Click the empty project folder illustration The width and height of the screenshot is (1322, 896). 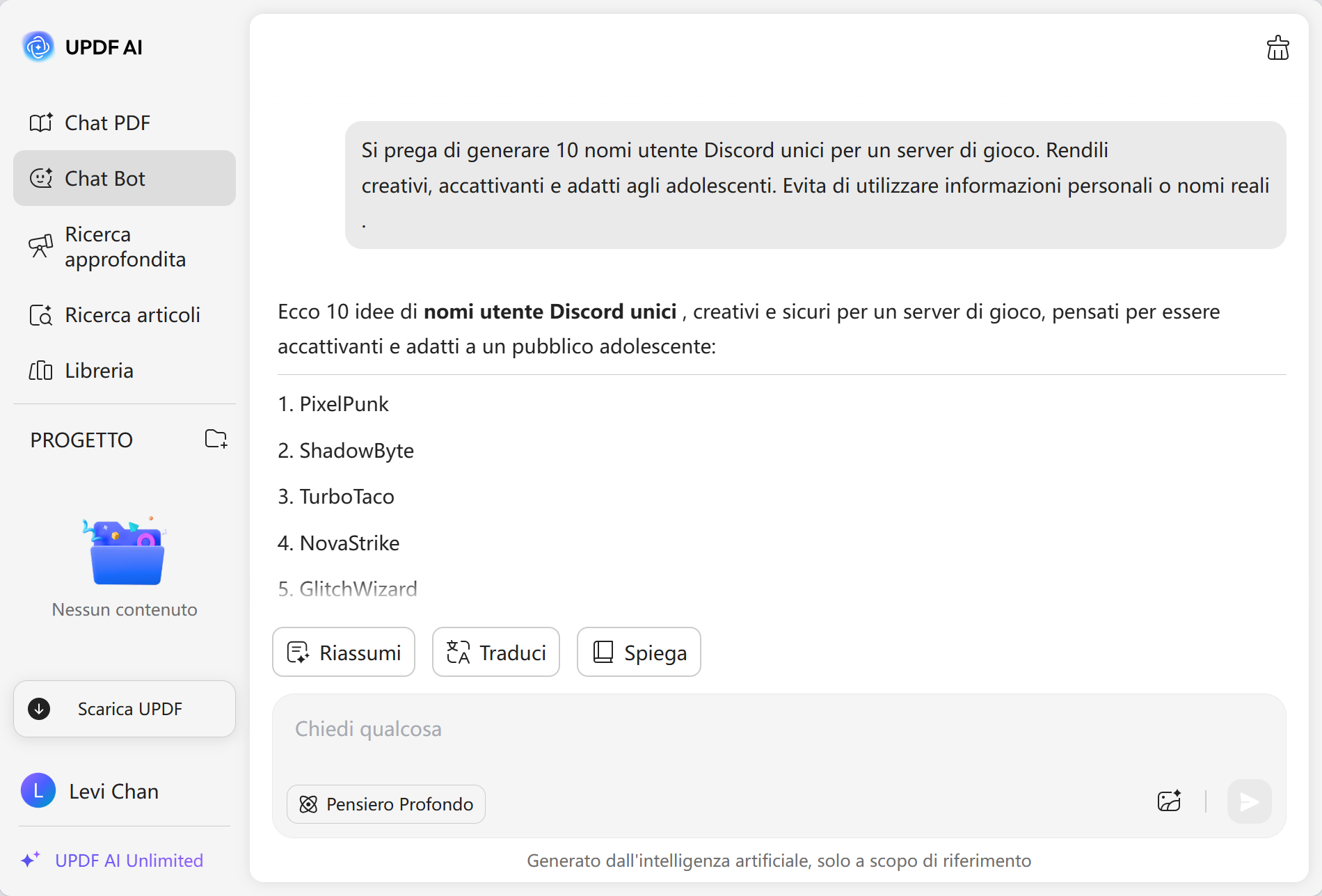pyautogui.click(x=125, y=553)
